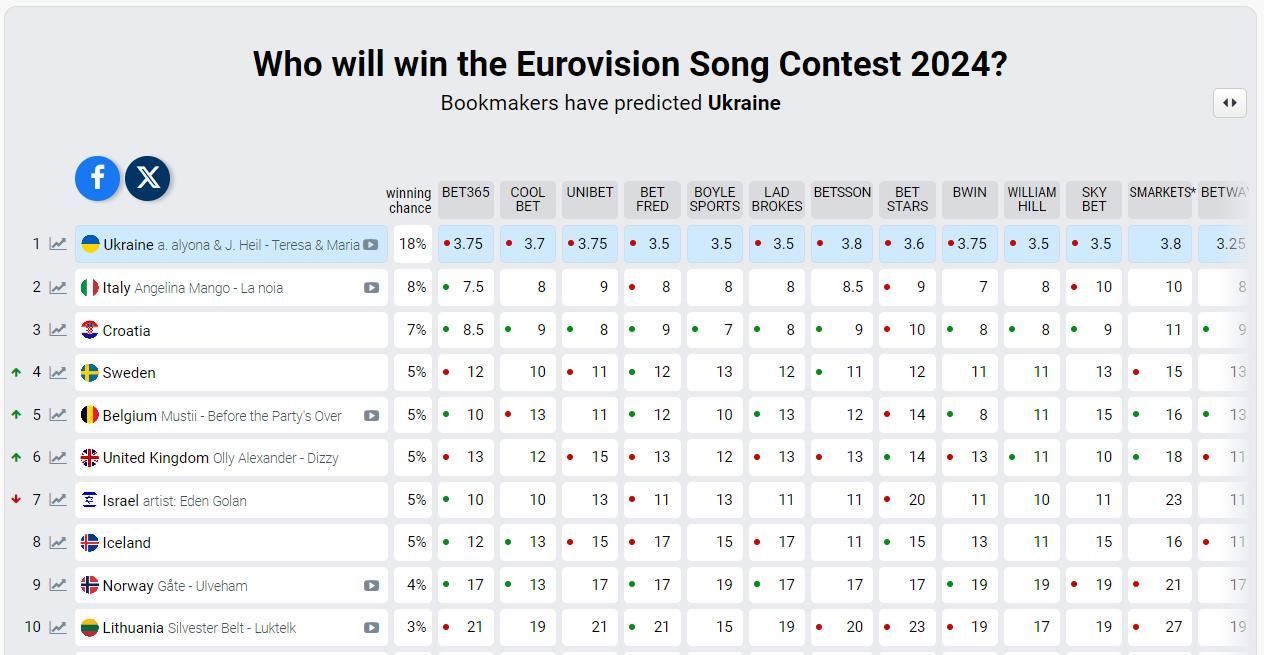
Task: Click Ukraine's BET365 odds of 3.75
Action: point(467,244)
